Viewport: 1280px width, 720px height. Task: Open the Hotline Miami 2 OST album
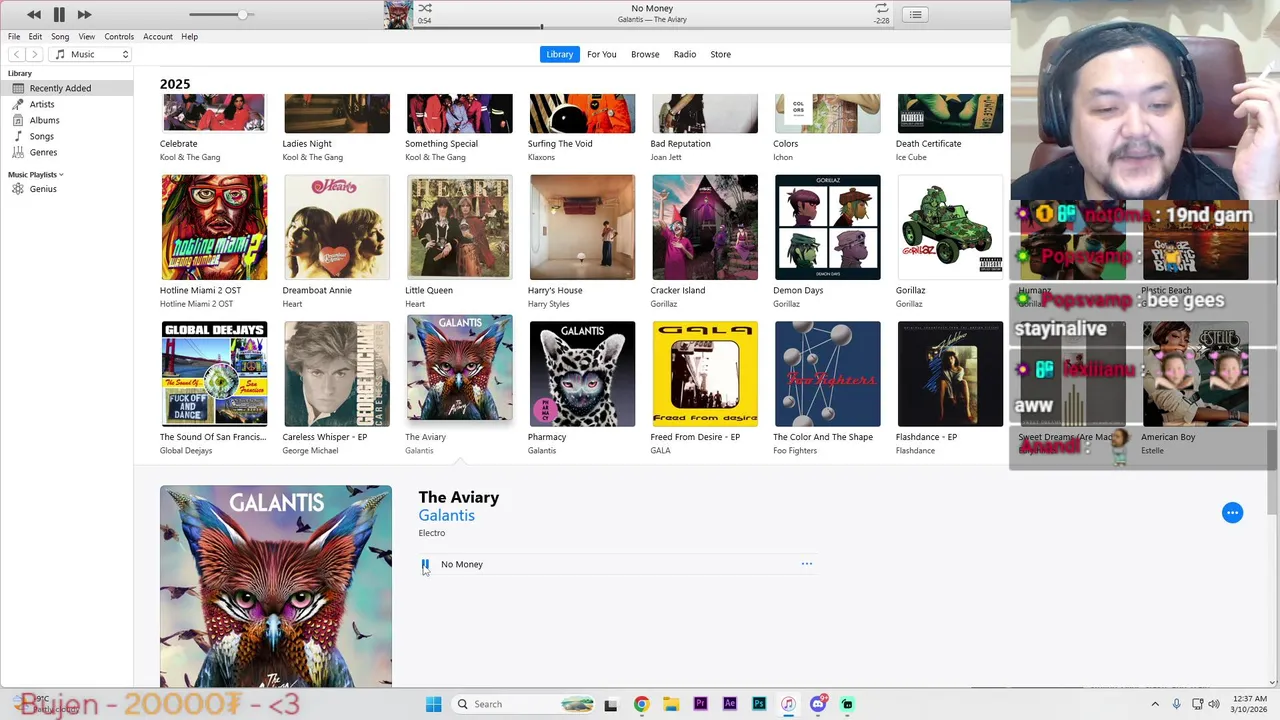tap(214, 227)
